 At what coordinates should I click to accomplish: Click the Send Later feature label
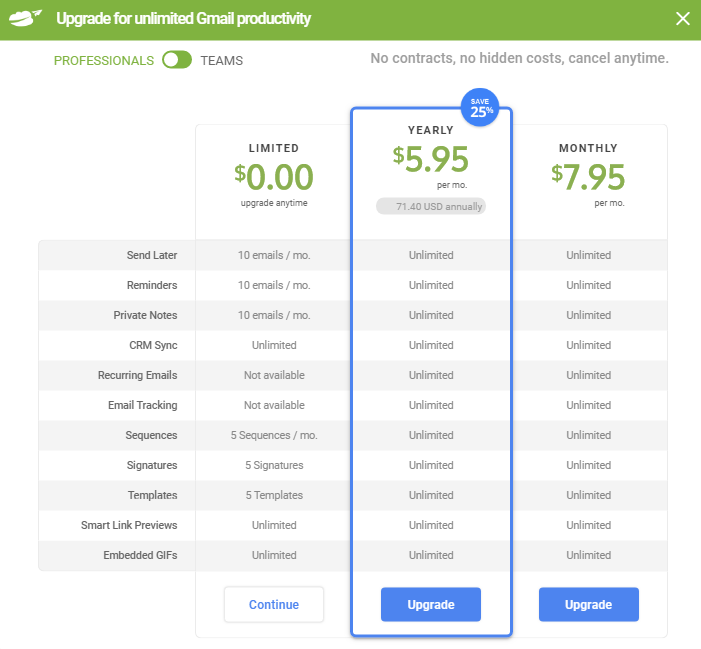click(x=152, y=255)
